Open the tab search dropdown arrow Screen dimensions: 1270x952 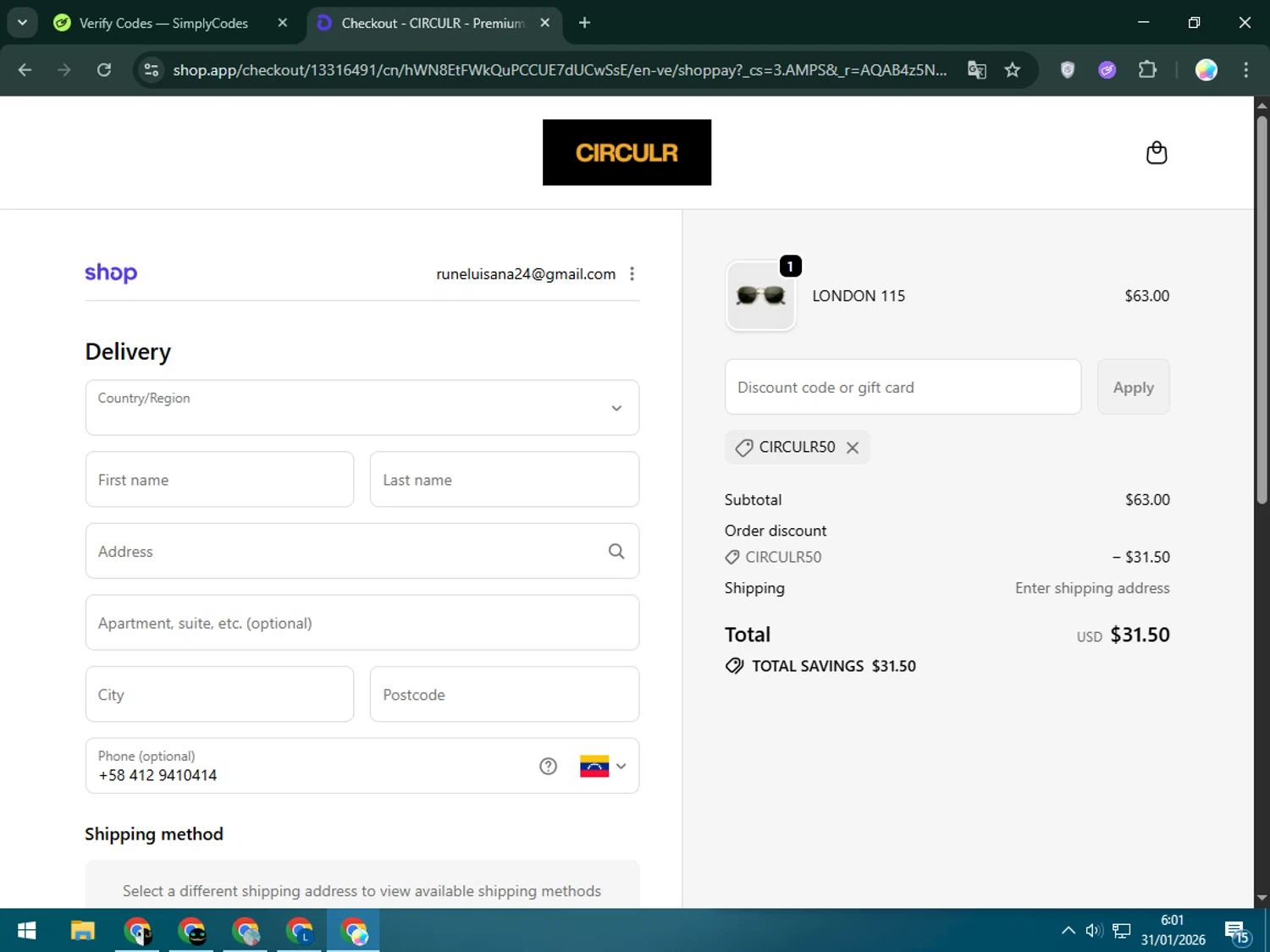point(23,23)
